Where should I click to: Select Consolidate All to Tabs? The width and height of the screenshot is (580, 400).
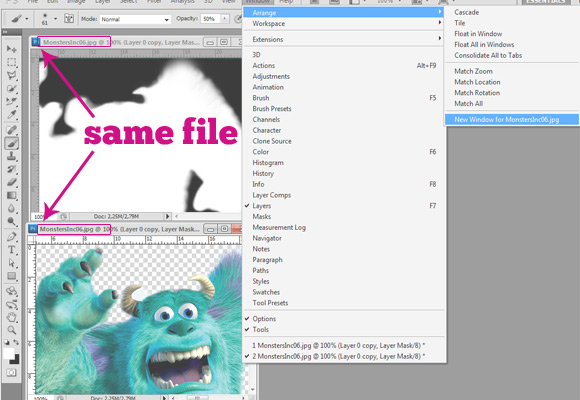tap(512, 55)
